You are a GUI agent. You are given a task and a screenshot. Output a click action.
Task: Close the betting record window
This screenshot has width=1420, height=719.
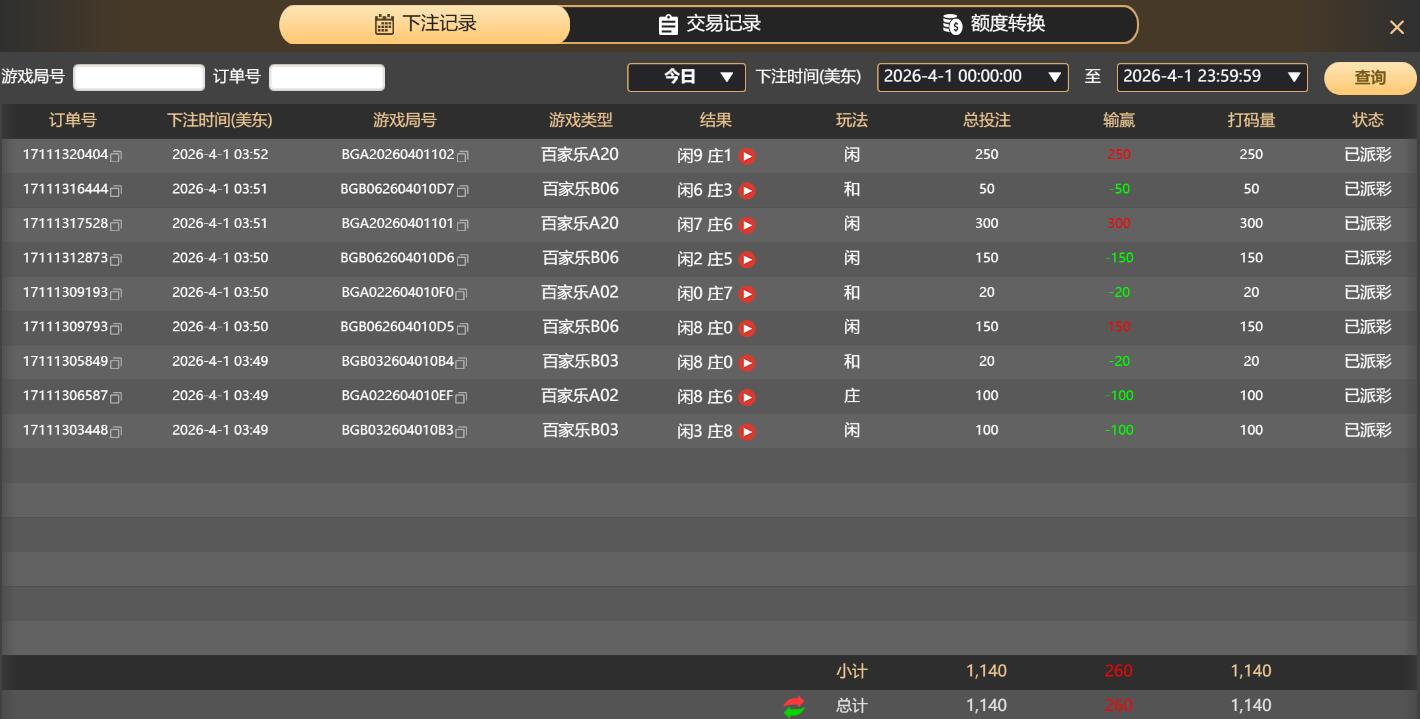tap(1396, 28)
